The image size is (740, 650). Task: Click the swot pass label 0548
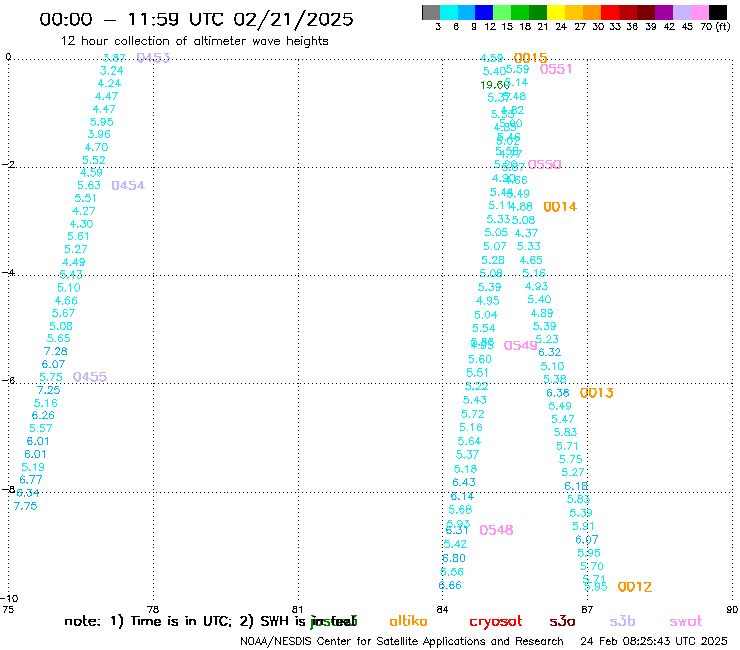496,530
